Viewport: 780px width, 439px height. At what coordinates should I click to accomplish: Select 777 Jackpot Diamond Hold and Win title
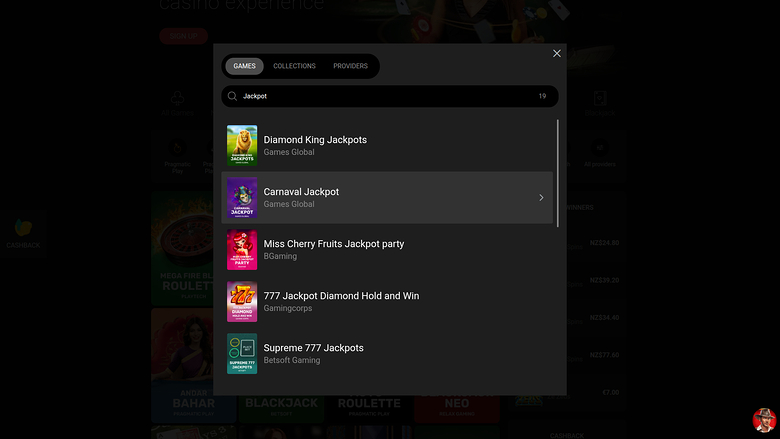341,296
